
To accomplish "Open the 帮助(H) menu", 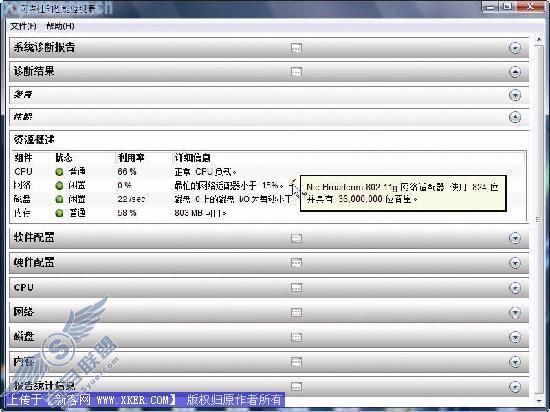I will point(60,26).
